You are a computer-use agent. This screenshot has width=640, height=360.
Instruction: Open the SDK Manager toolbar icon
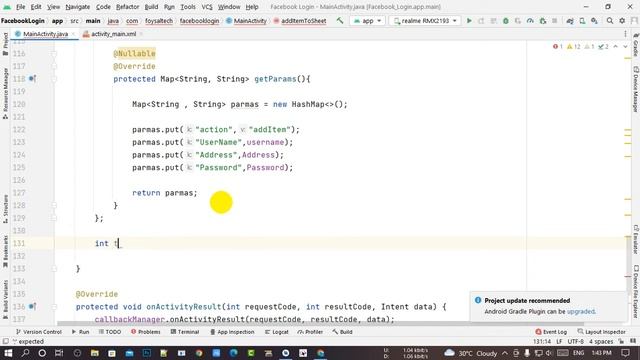click(594, 20)
